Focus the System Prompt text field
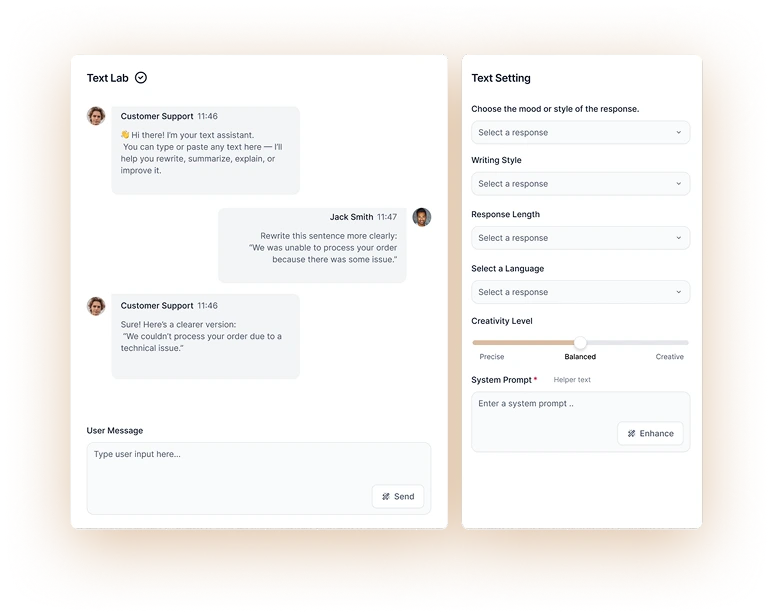The height and width of the screenshot is (616, 773). point(580,422)
